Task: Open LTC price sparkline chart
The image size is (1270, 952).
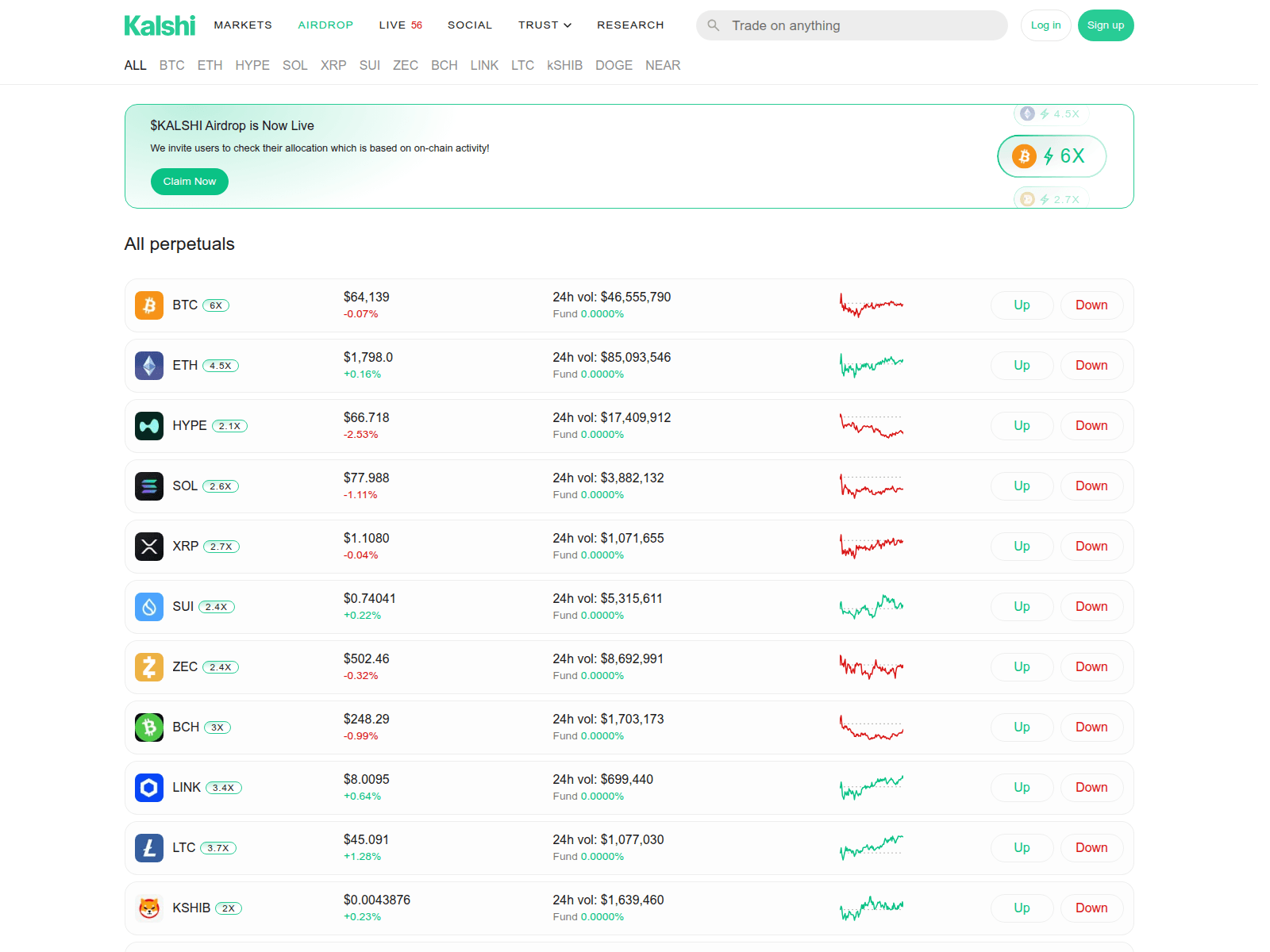Action: pyautogui.click(x=872, y=848)
